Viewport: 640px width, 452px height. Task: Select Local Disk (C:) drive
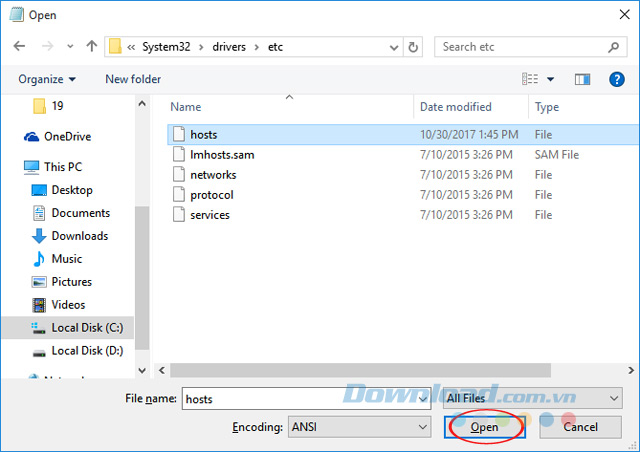pos(68,327)
